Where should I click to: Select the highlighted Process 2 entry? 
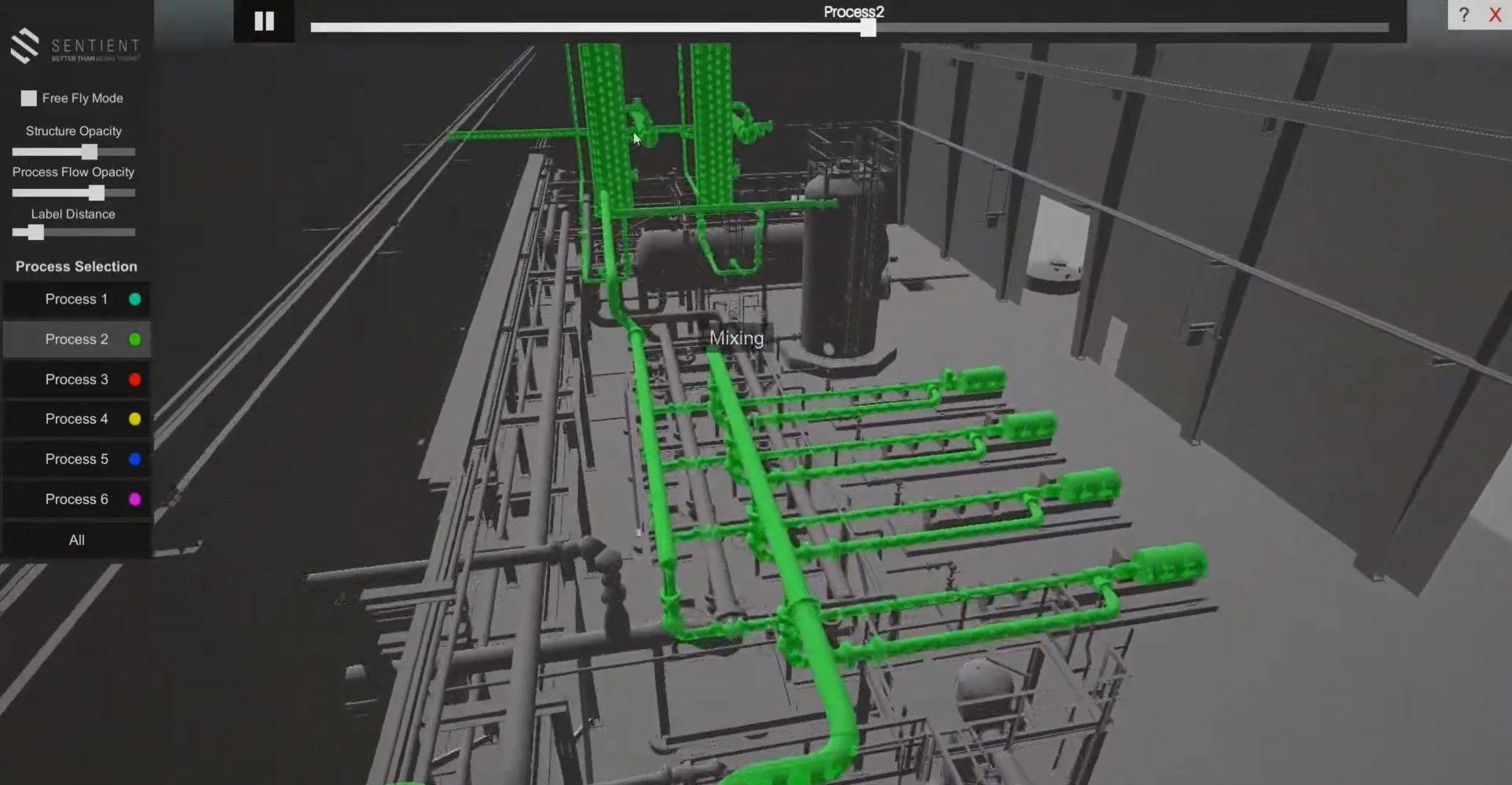click(x=76, y=339)
